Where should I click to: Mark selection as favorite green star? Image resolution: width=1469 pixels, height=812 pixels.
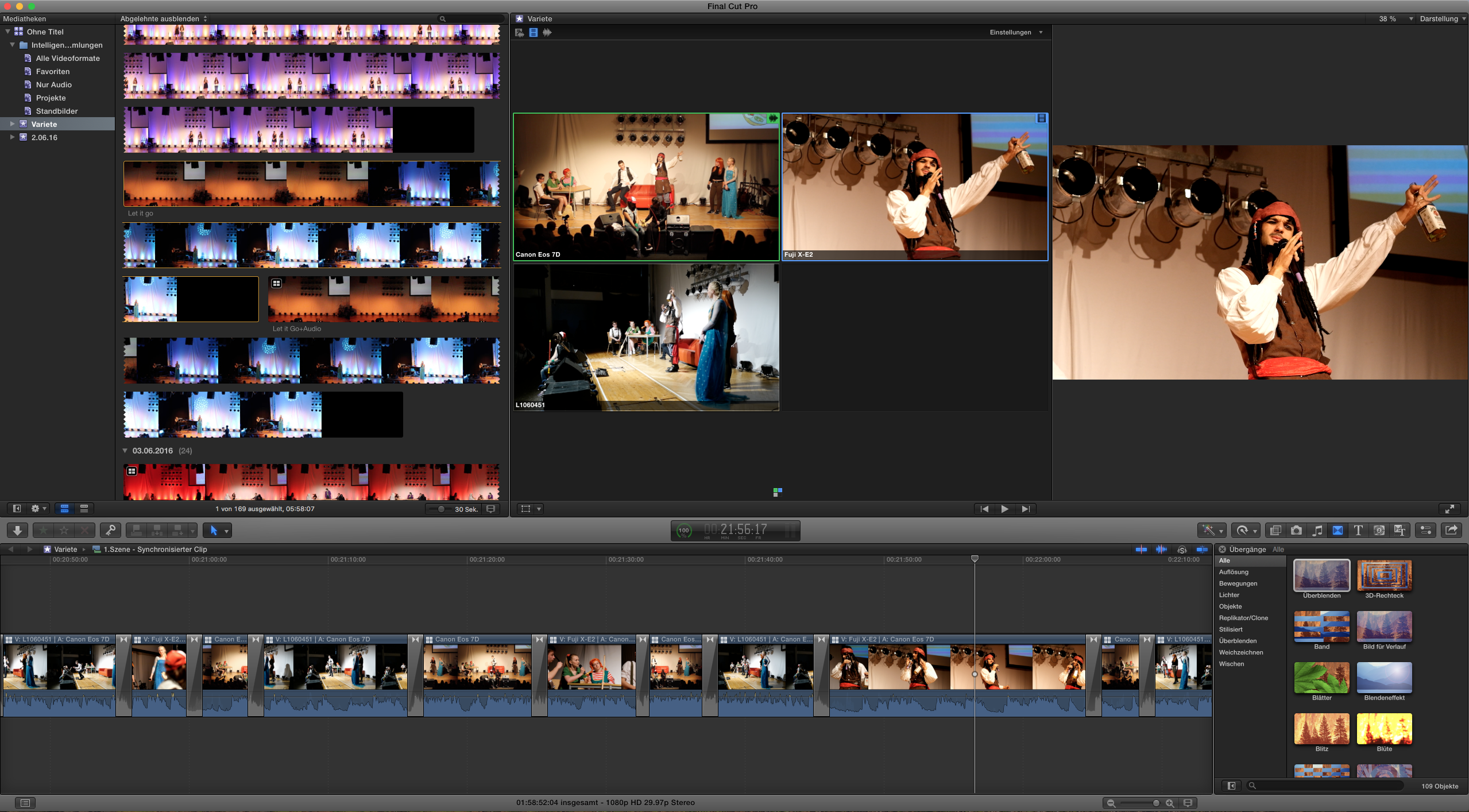click(x=43, y=531)
